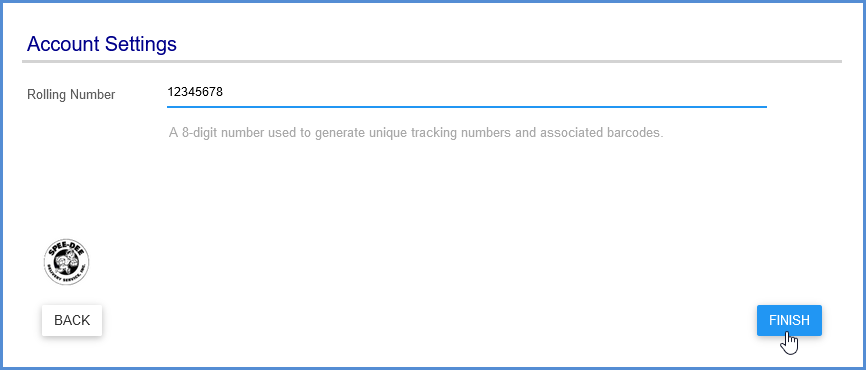Go back with the BACK button

pos(72,320)
